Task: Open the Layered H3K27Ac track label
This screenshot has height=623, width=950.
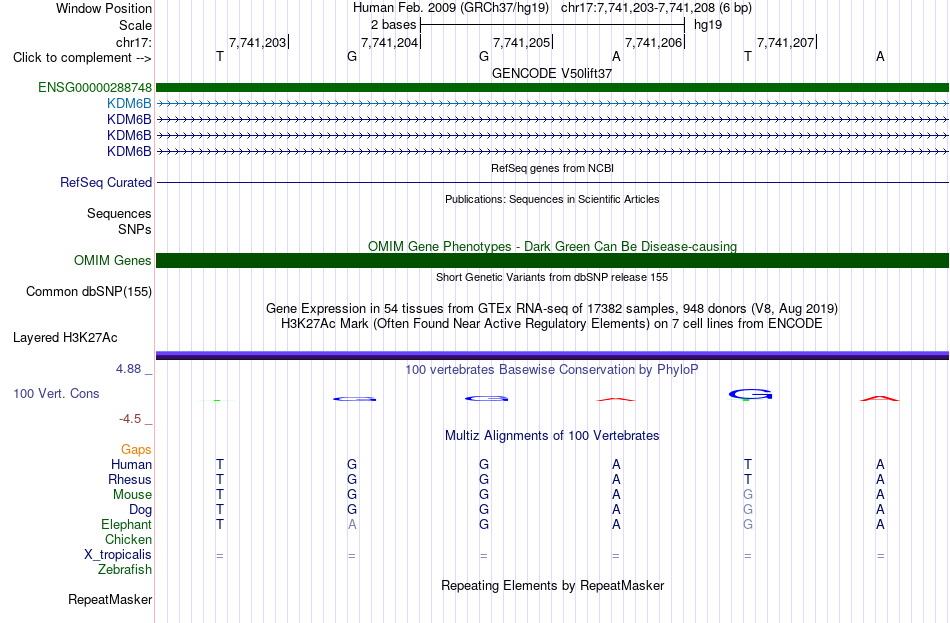Action: (65, 338)
